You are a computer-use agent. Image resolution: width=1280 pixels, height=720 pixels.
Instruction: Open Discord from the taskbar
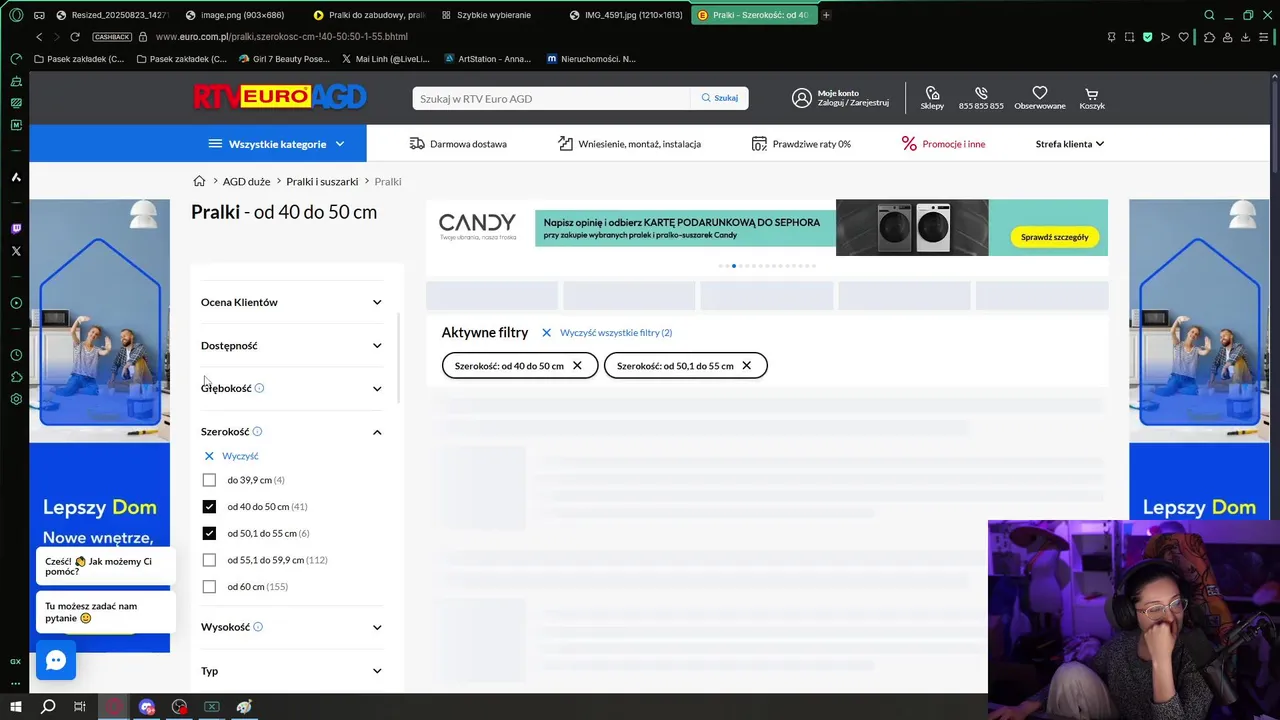tap(147, 707)
